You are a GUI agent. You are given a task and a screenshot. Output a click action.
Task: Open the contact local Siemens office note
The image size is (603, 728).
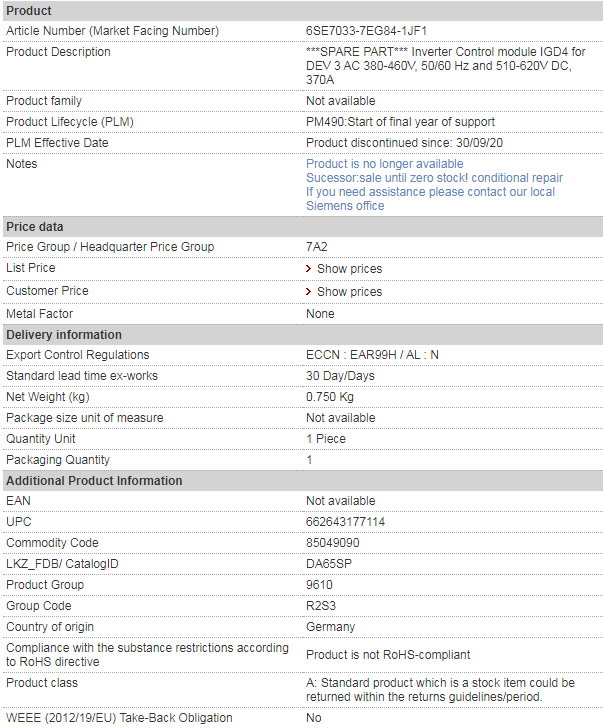pos(430,199)
